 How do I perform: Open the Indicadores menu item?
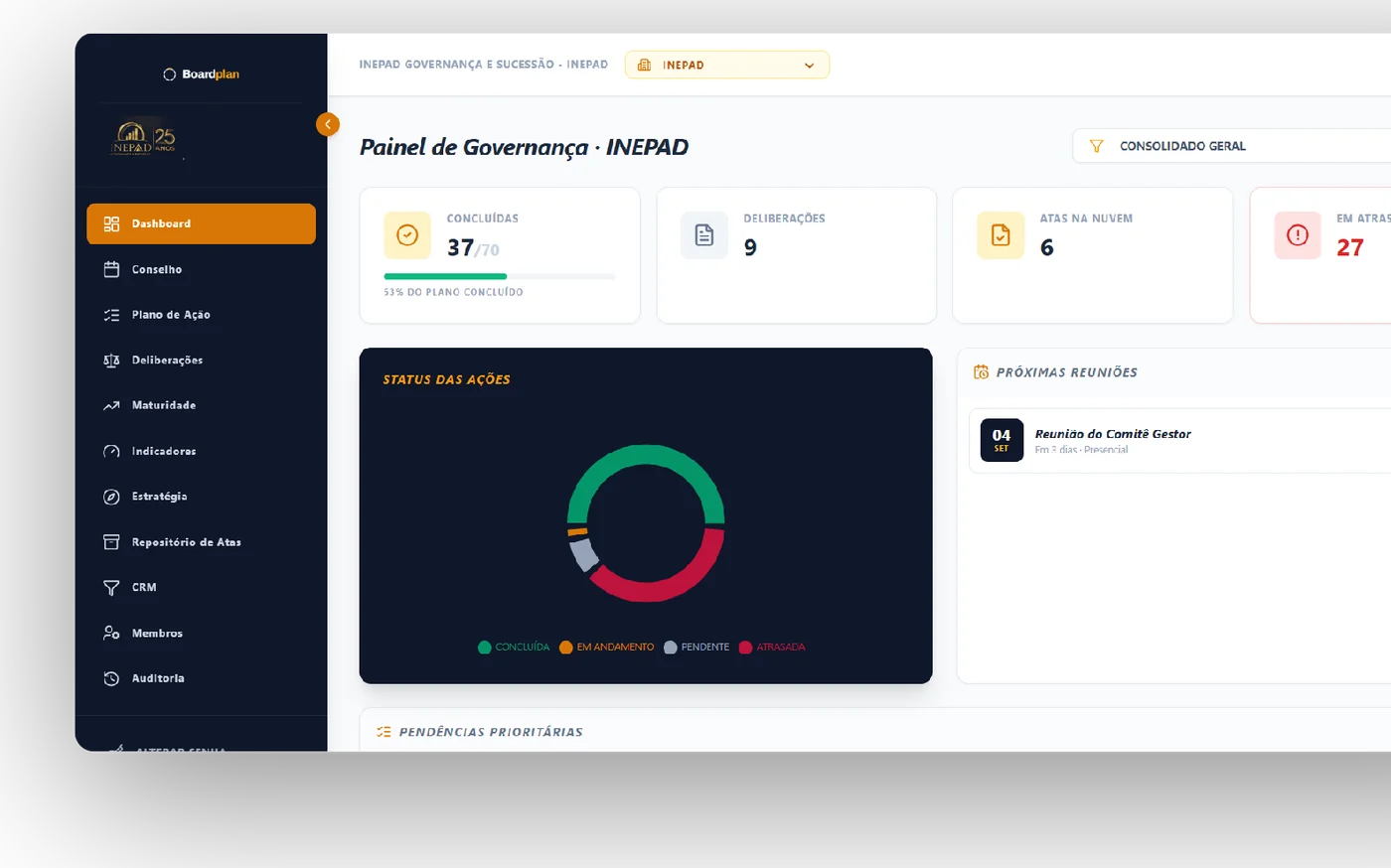(x=201, y=451)
